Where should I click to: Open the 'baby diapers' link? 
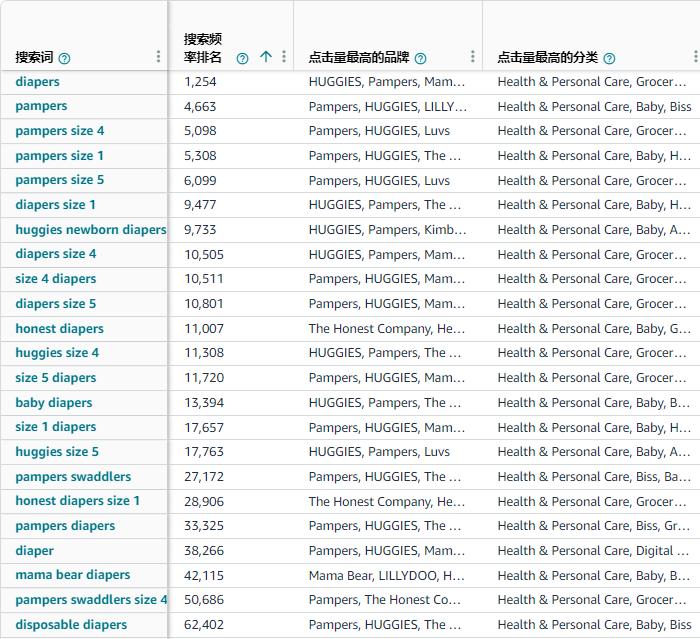(54, 403)
